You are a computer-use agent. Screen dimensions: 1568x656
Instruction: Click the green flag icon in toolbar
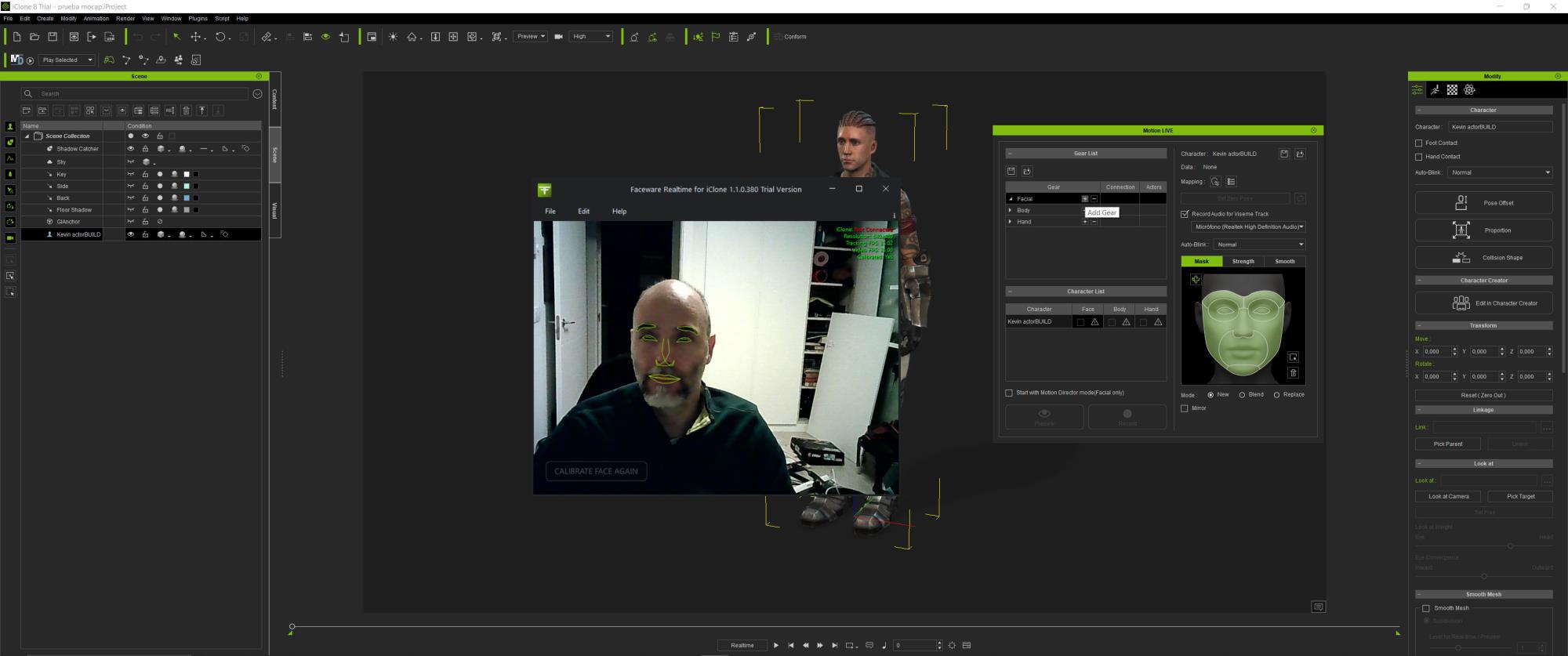pyautogui.click(x=716, y=37)
